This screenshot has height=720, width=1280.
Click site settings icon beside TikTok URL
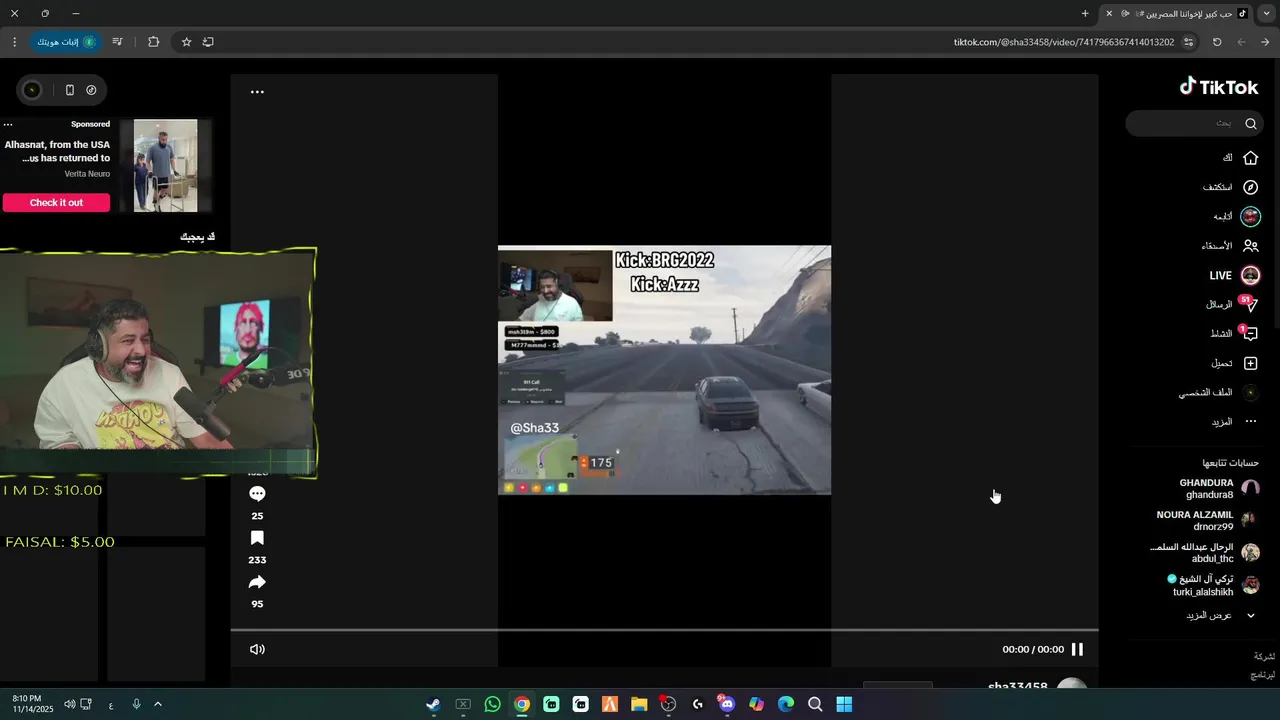[x=1189, y=42]
